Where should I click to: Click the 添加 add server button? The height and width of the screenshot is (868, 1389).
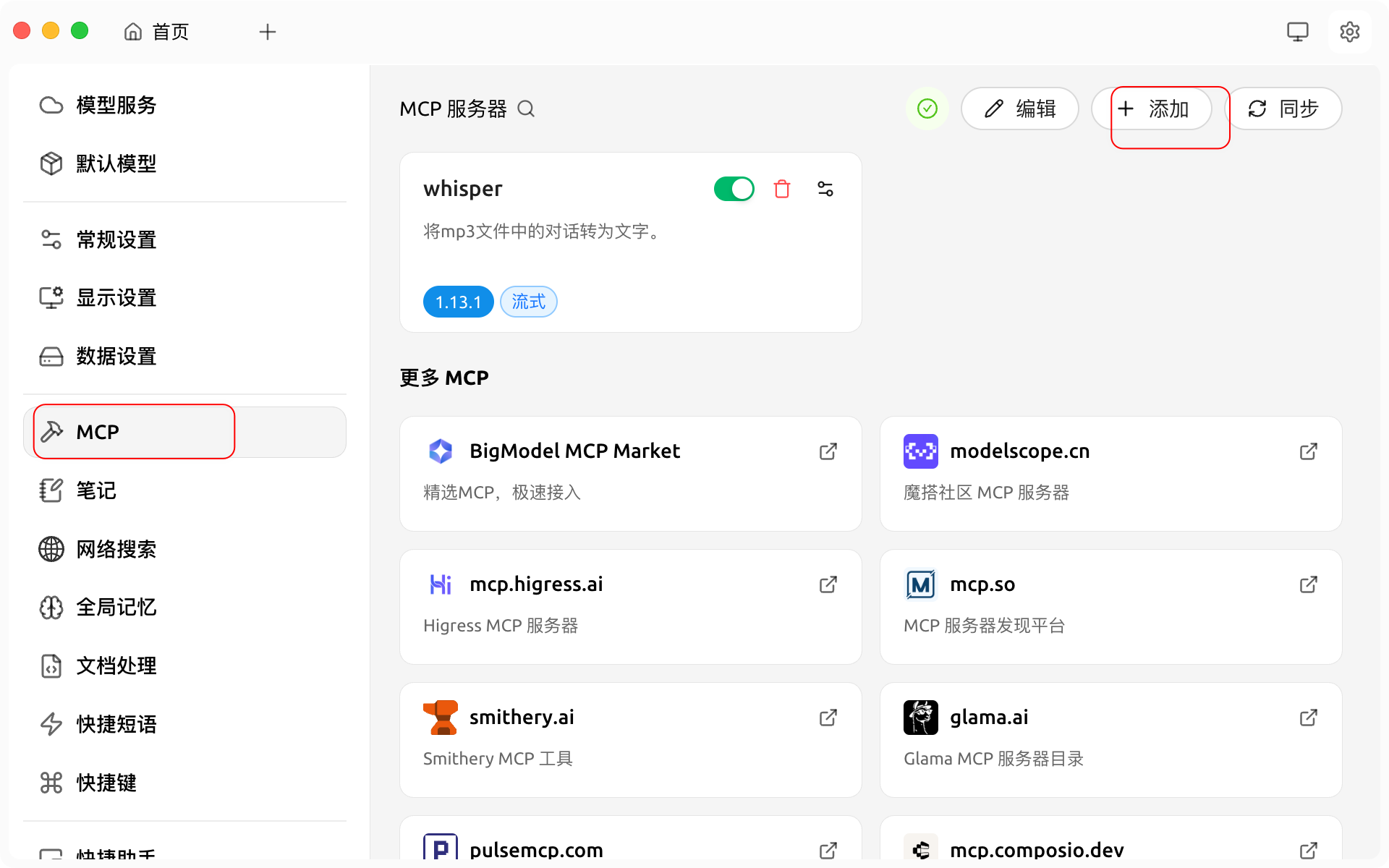pyautogui.click(x=1153, y=109)
